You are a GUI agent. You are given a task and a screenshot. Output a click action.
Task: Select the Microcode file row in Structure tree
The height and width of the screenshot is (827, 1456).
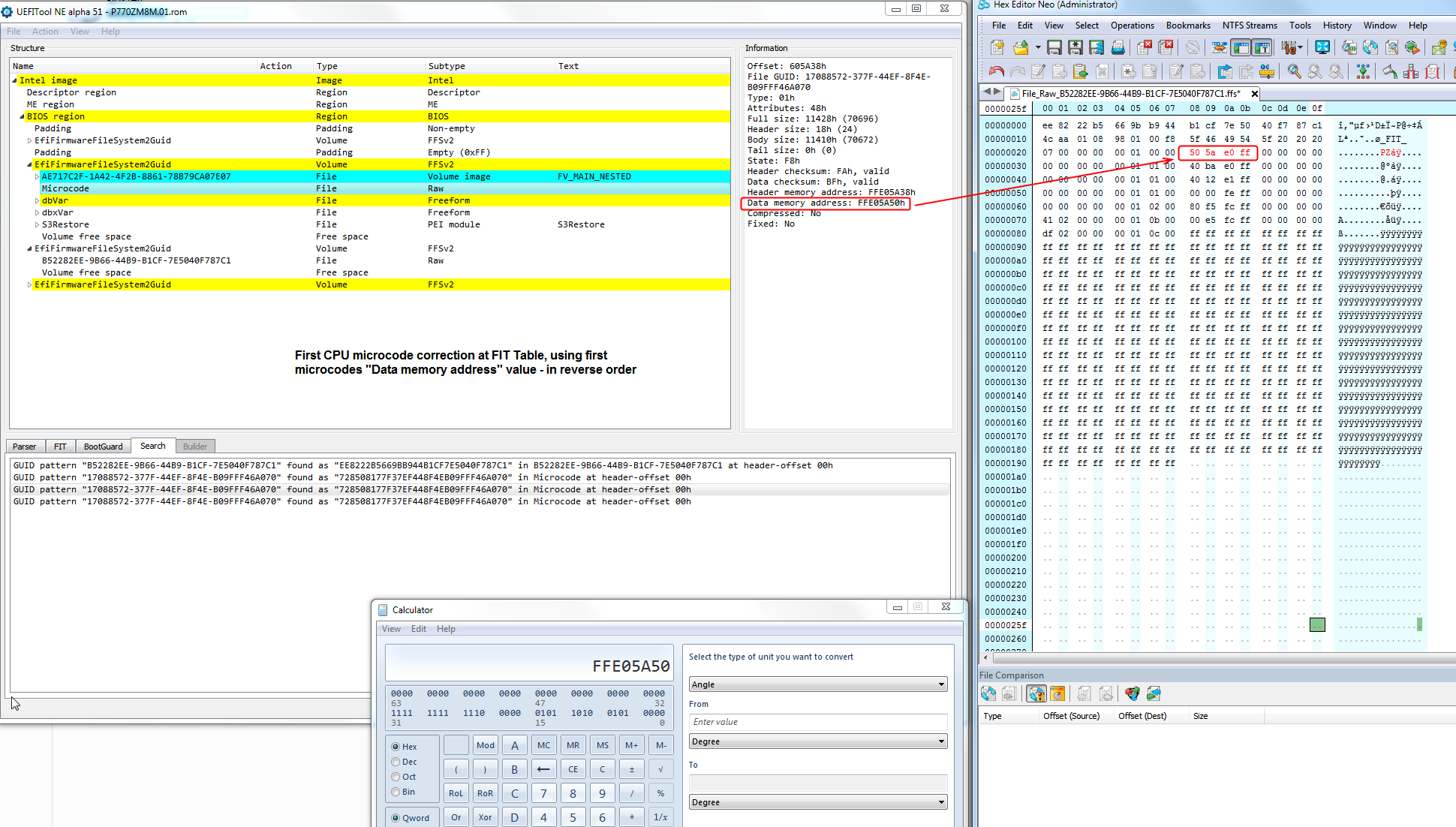371,188
